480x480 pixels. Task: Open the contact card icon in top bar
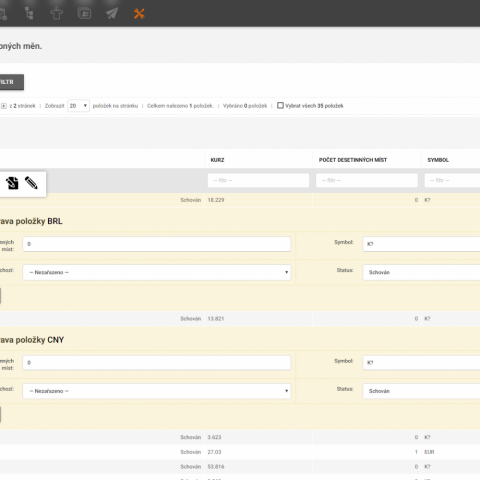point(84,13)
